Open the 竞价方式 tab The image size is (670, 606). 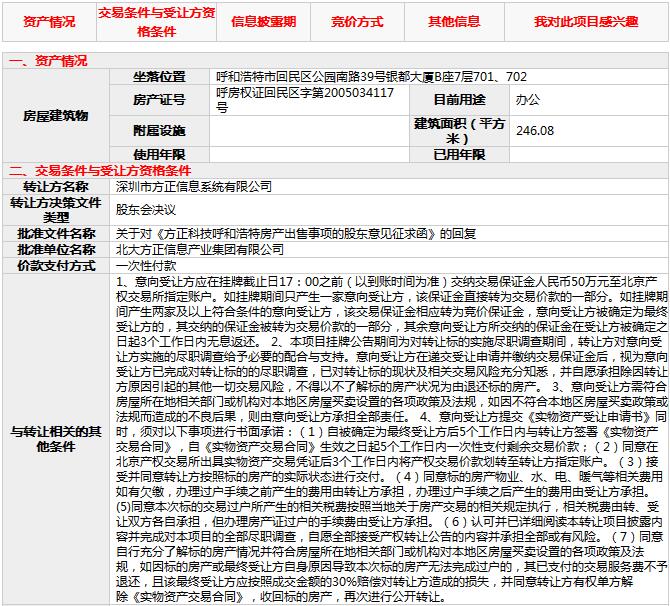(357, 21)
